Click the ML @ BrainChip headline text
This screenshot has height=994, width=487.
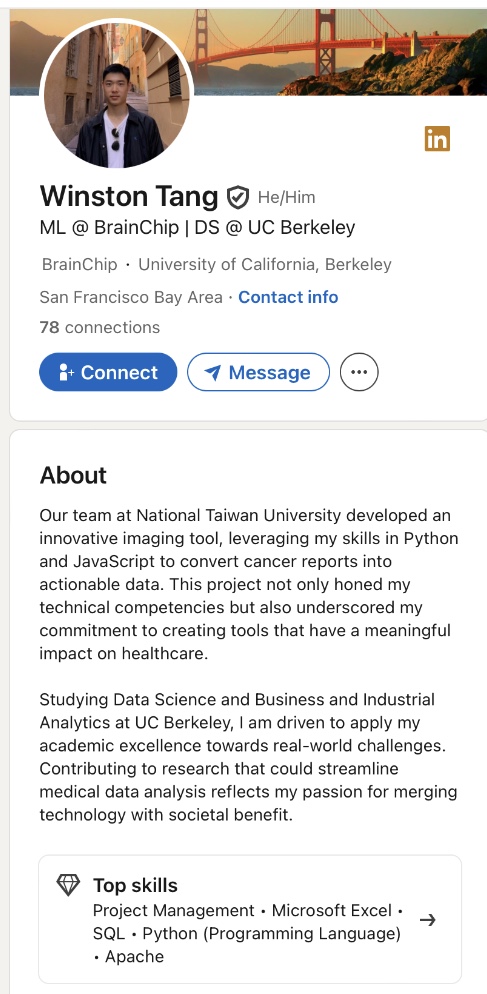pyautogui.click(x=197, y=228)
